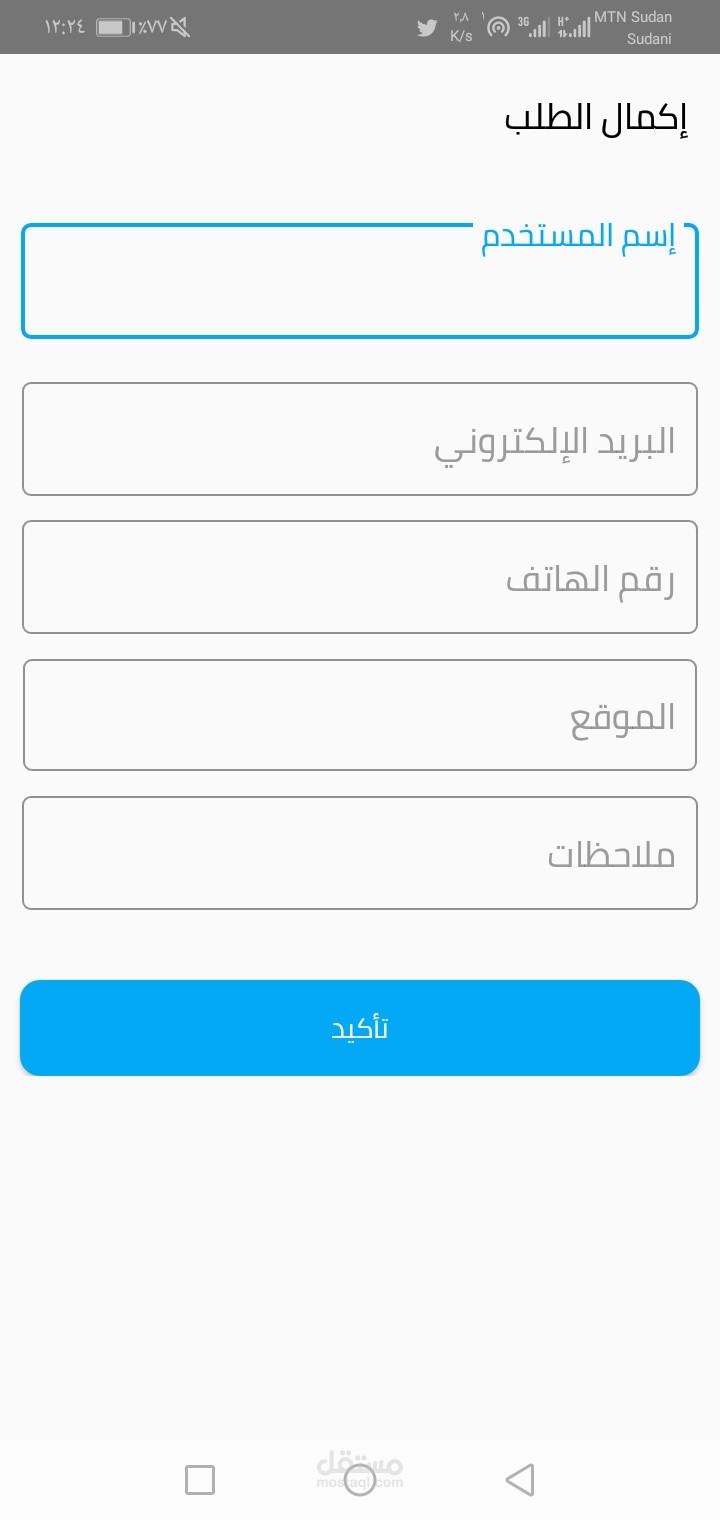The height and width of the screenshot is (1520, 720).
Task: Tap the إكمال الطلب page title
Action: 596,118
